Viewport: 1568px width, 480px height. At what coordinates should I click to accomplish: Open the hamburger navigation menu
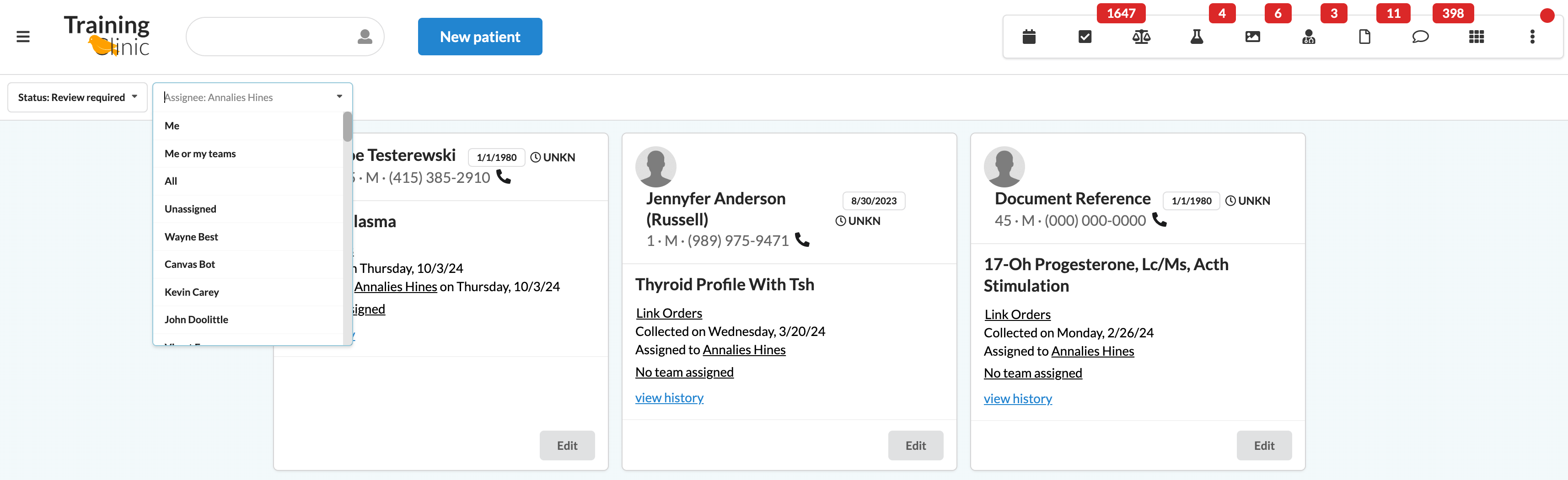(23, 37)
